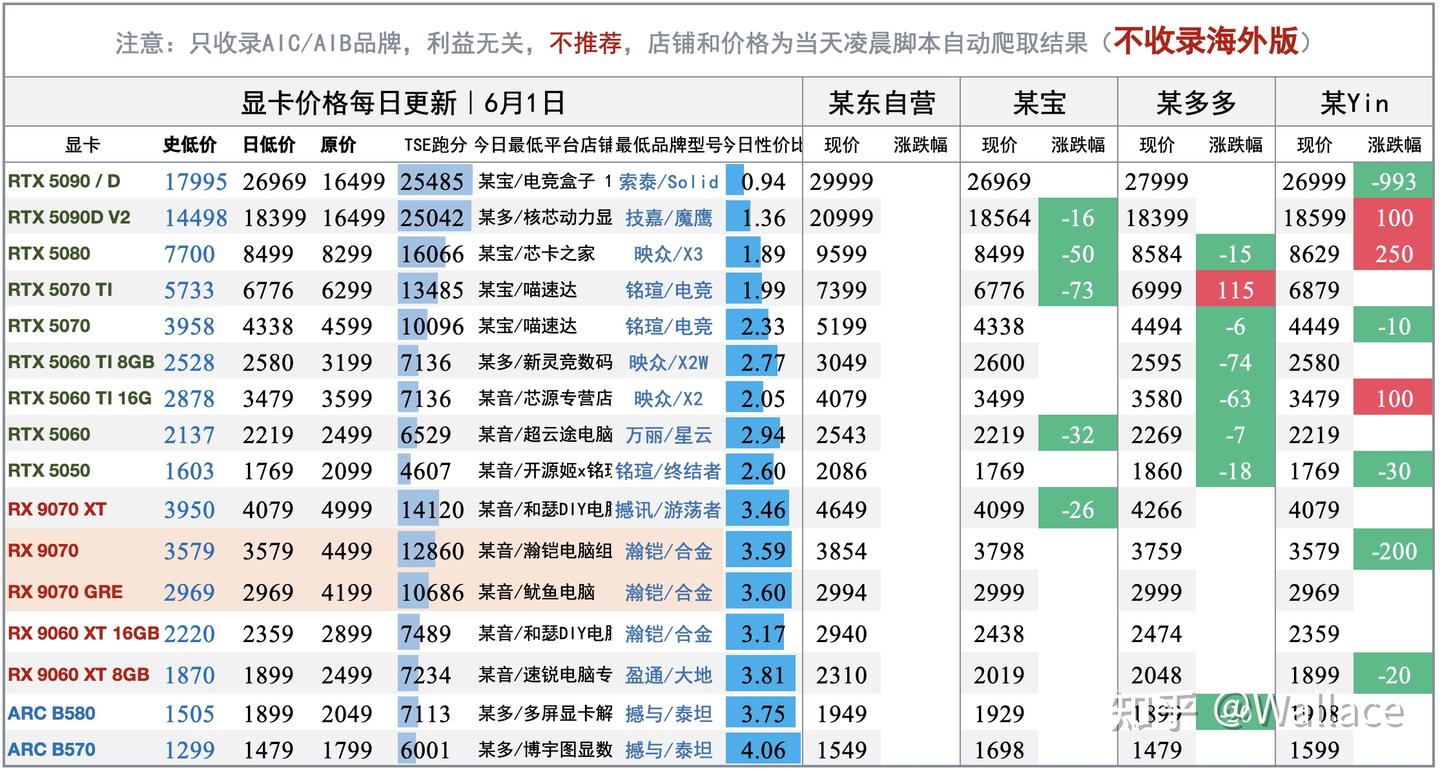1440x770 pixels.
Task: Click the 某多多 price 27999
Action: pyautogui.click(x=1157, y=182)
